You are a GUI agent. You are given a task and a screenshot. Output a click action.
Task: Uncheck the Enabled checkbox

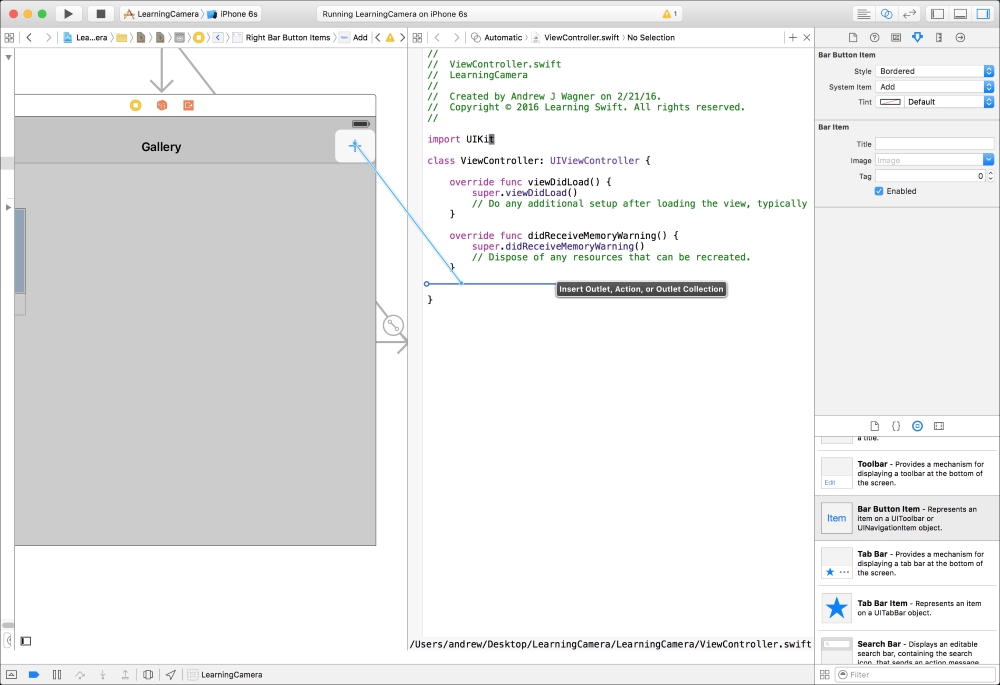[879, 191]
